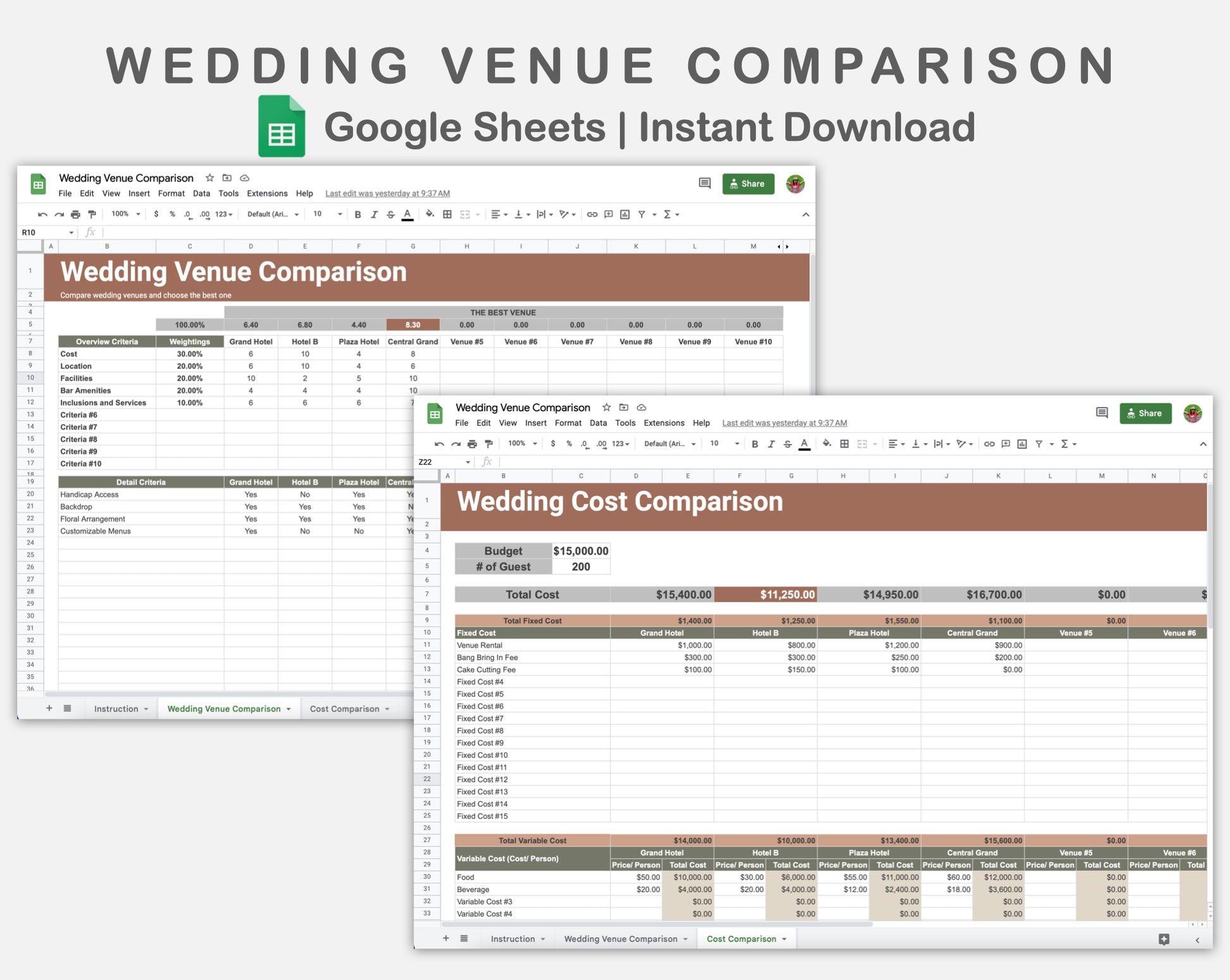1230x980 pixels.
Task: Click insert link icon in the back window
Action: [592, 215]
